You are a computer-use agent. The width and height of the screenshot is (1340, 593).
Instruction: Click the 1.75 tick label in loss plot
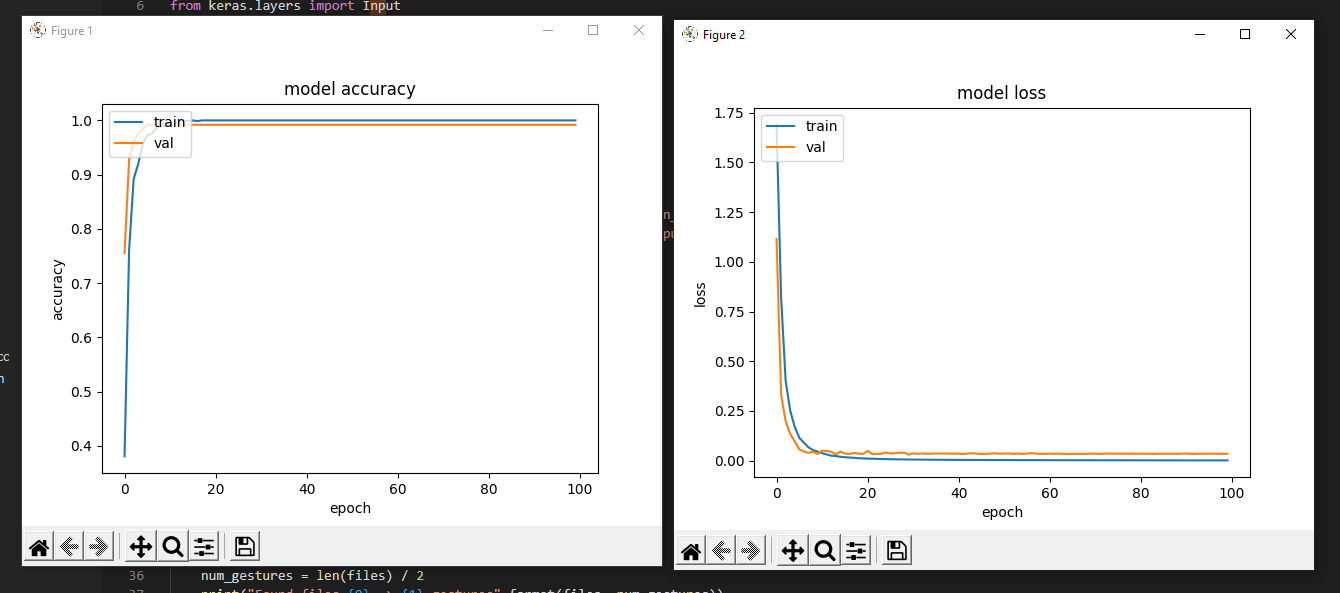[729, 113]
